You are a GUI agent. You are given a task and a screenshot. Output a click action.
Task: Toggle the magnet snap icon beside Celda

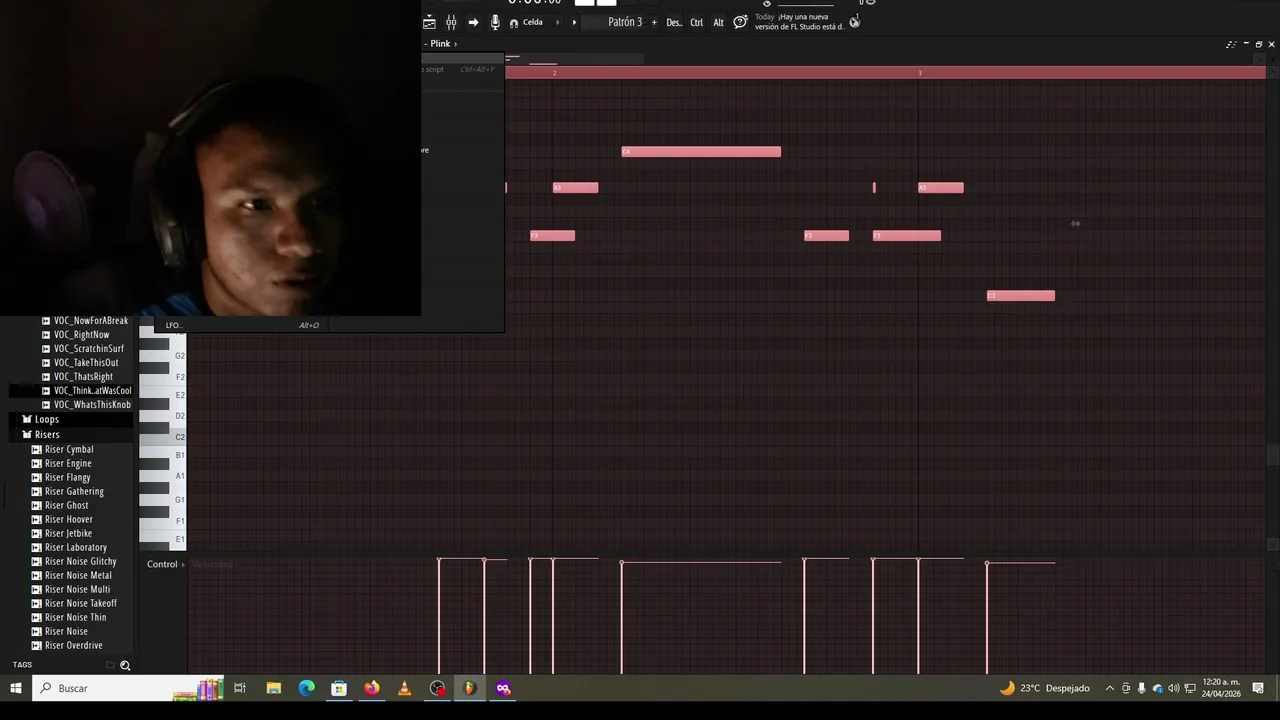(x=514, y=22)
